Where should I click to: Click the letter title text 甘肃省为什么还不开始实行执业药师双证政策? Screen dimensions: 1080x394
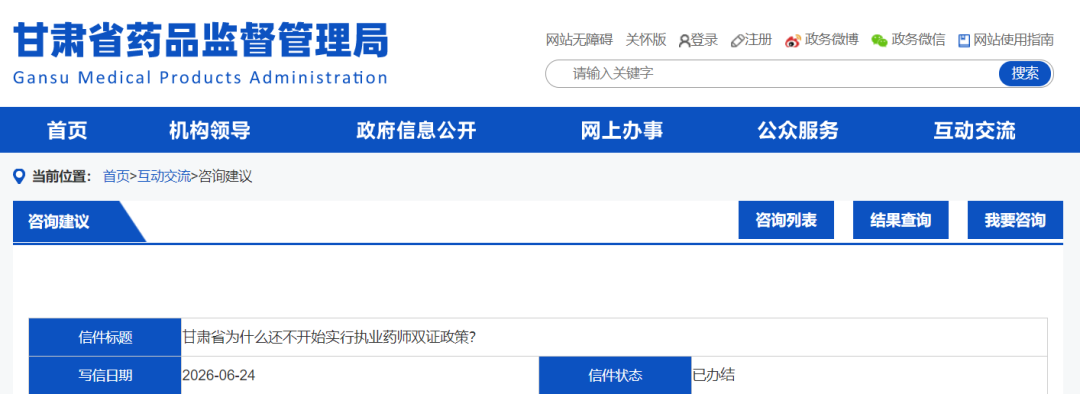[329, 338]
